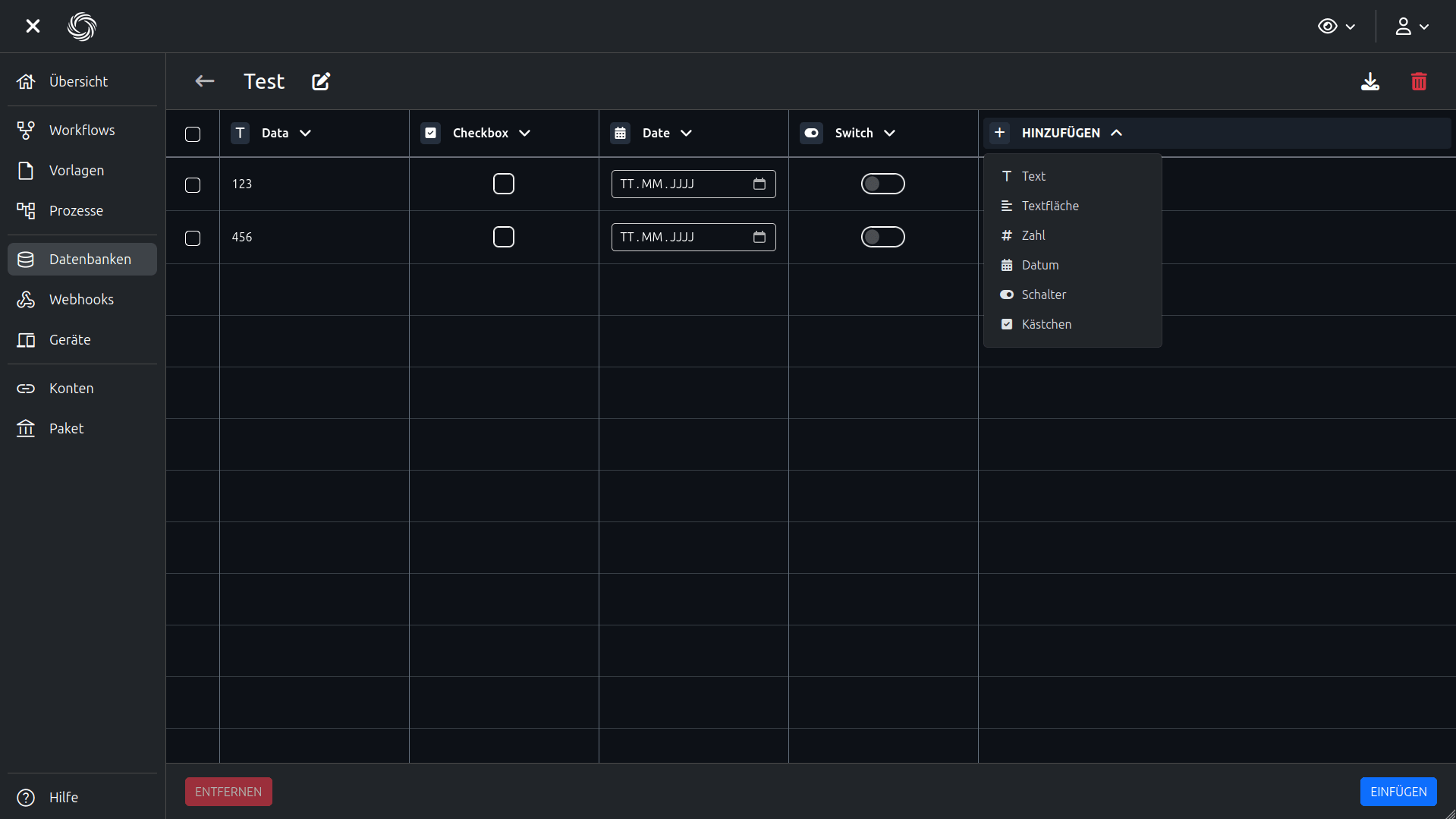Open the calendar picker in first date row

click(x=759, y=184)
